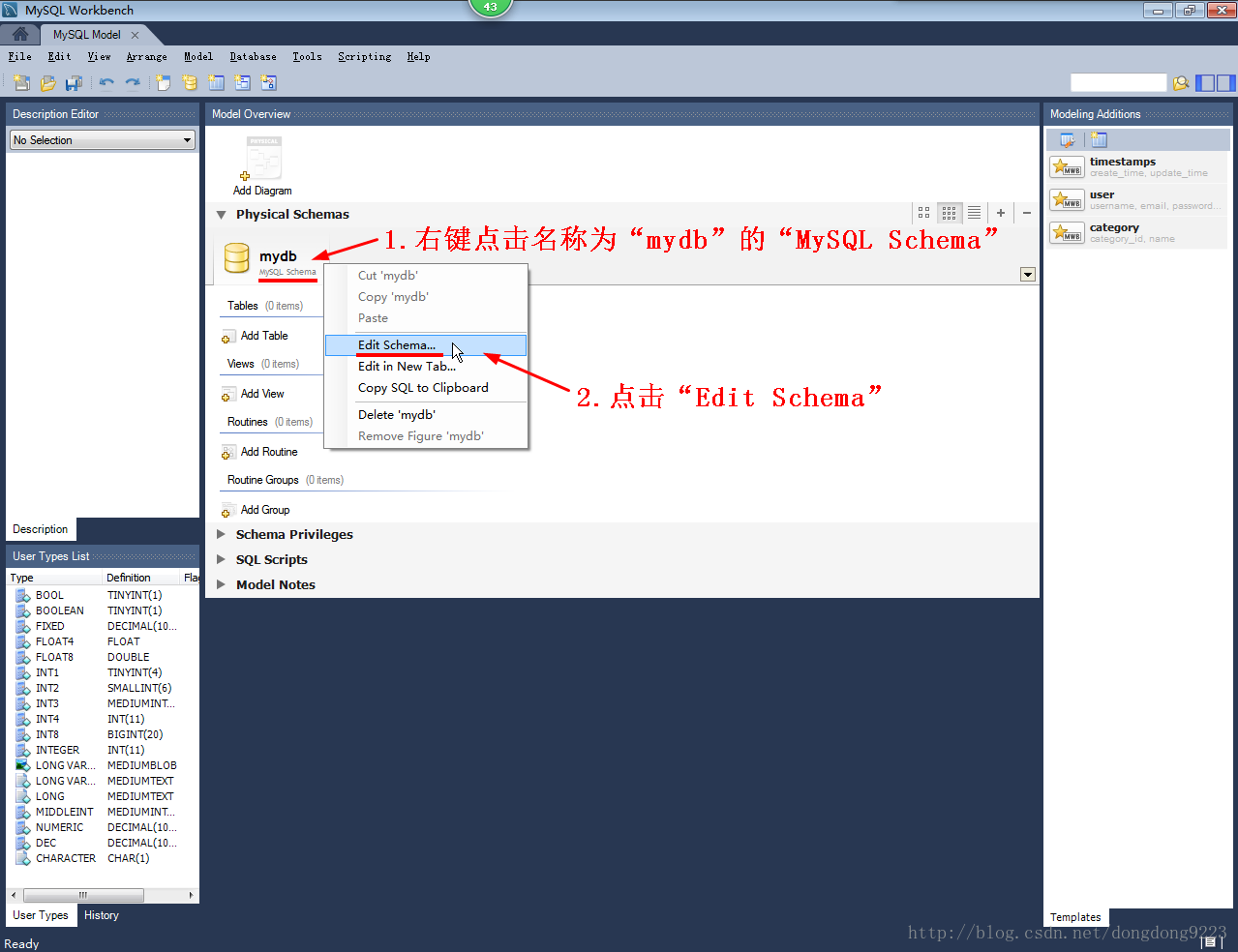Screen dimensions: 1238x952
Task: Switch schema view to large icons
Action: point(923,213)
